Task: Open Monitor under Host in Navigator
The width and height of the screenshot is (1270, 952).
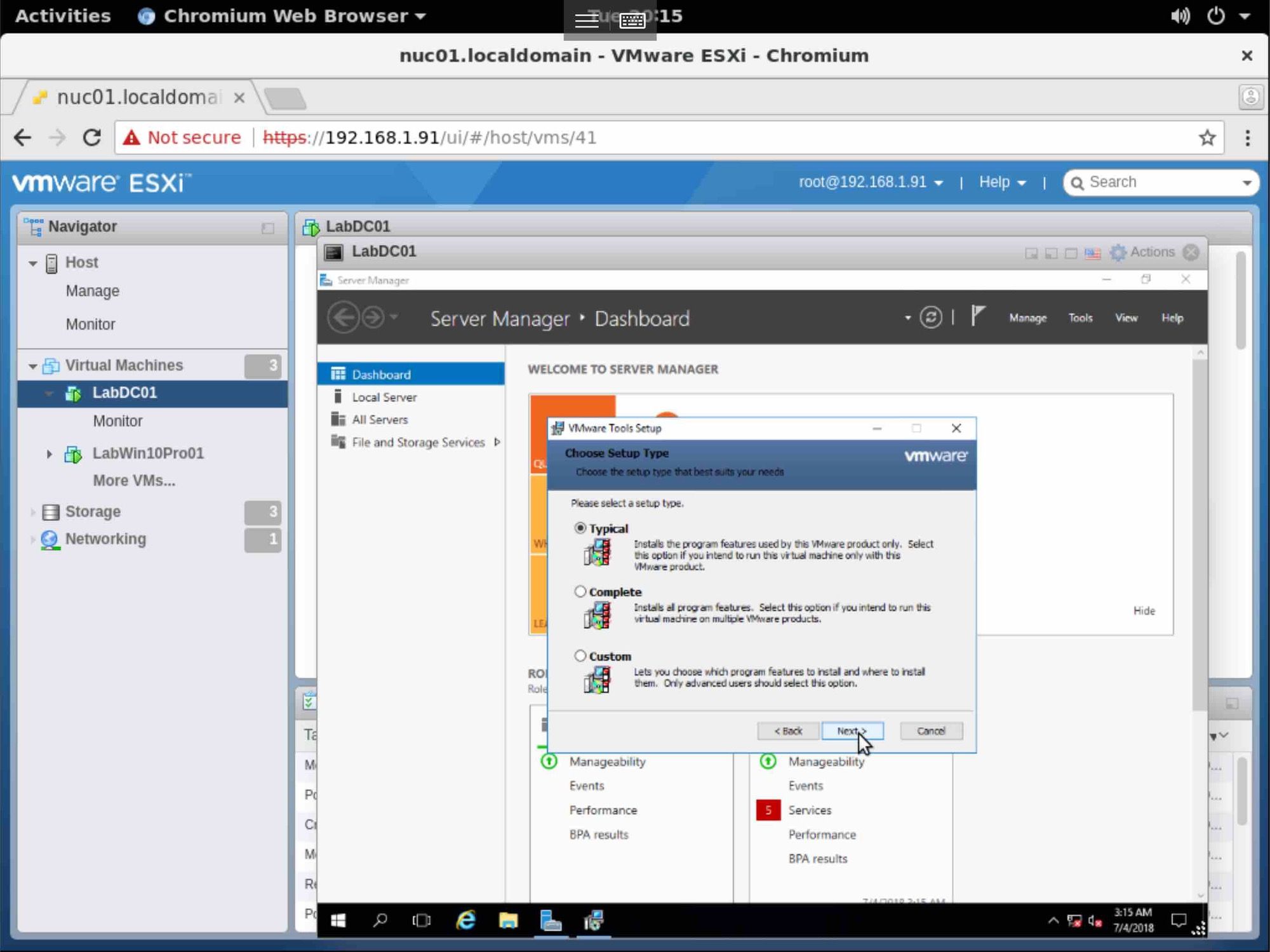Action: coord(90,325)
